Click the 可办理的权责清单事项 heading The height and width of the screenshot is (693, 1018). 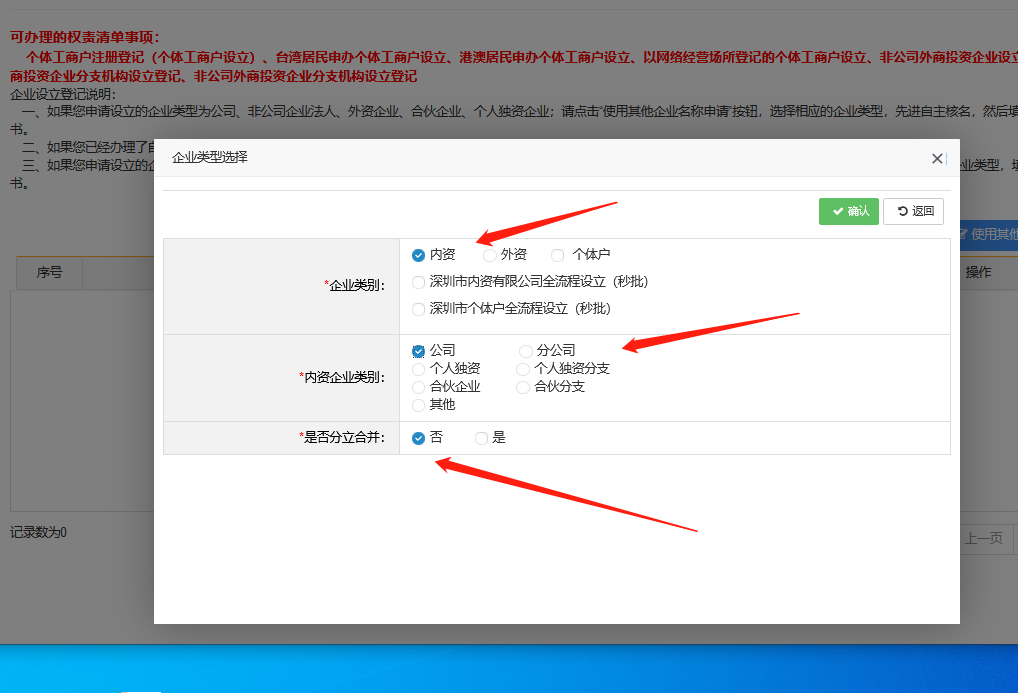(84, 37)
